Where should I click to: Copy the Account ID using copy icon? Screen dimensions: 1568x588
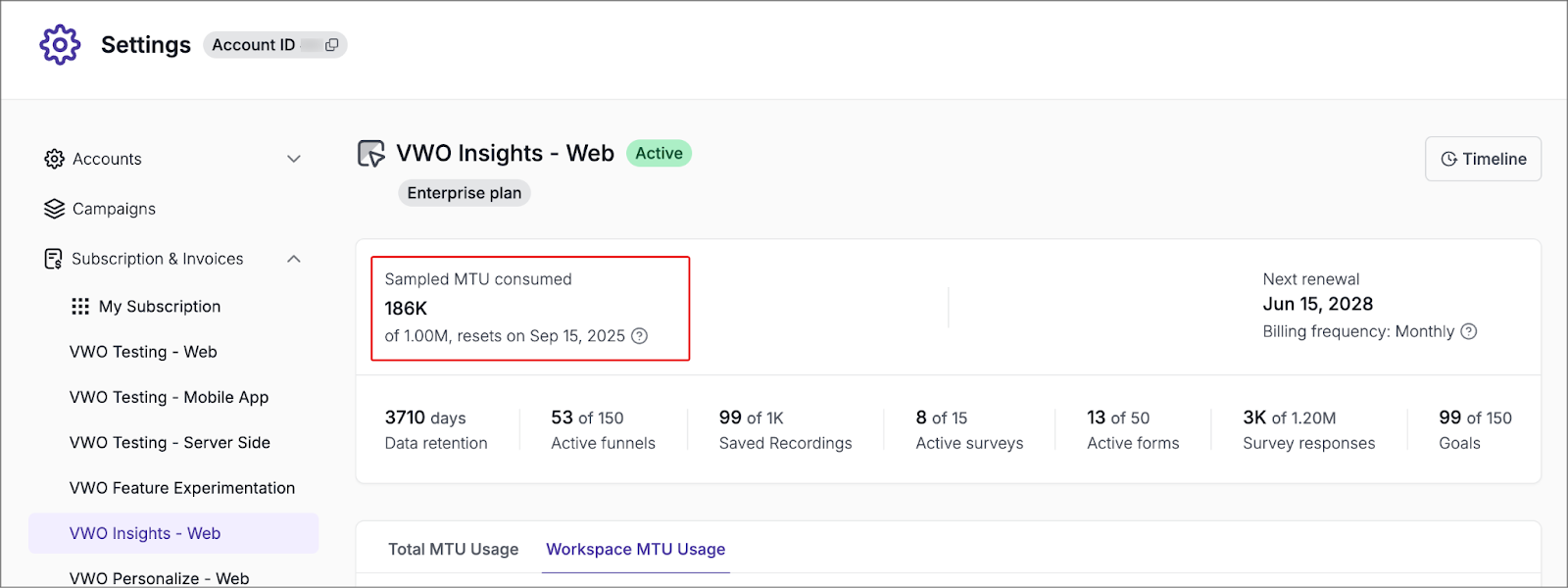click(332, 45)
